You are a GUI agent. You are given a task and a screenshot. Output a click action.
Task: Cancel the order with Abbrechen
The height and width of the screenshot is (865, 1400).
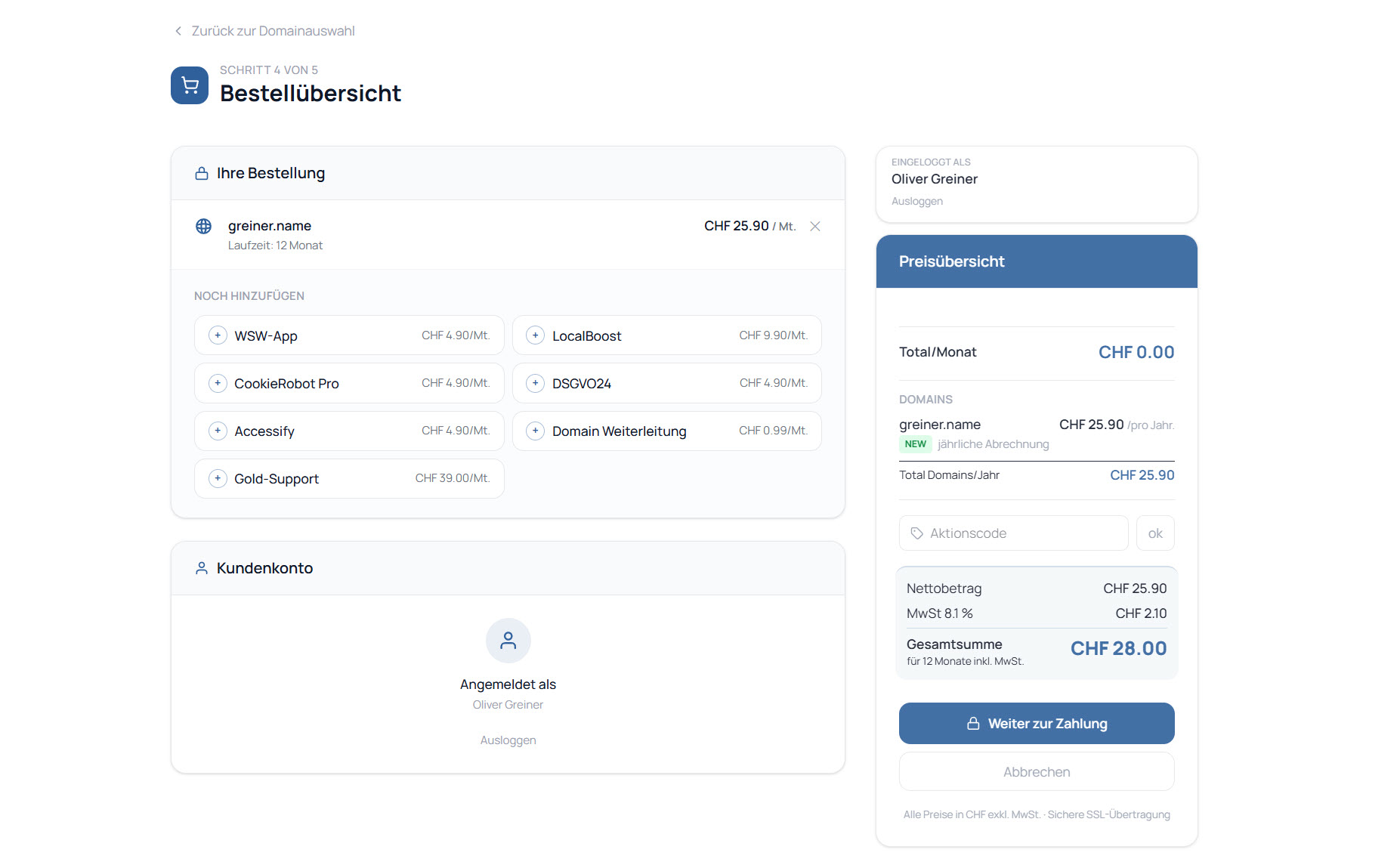coord(1036,772)
